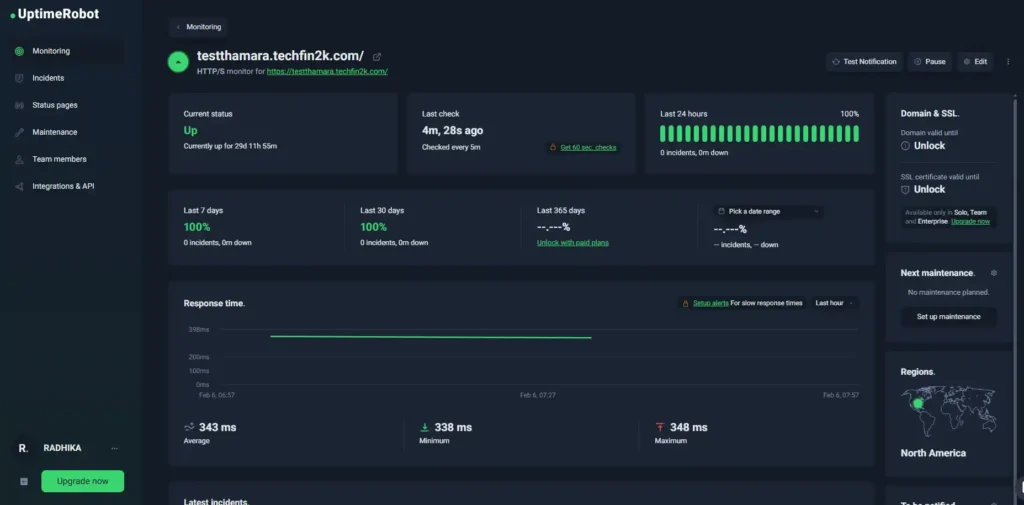Go back using the Monitoring breadcrumb button
The width and height of the screenshot is (1024, 505).
pos(199,27)
